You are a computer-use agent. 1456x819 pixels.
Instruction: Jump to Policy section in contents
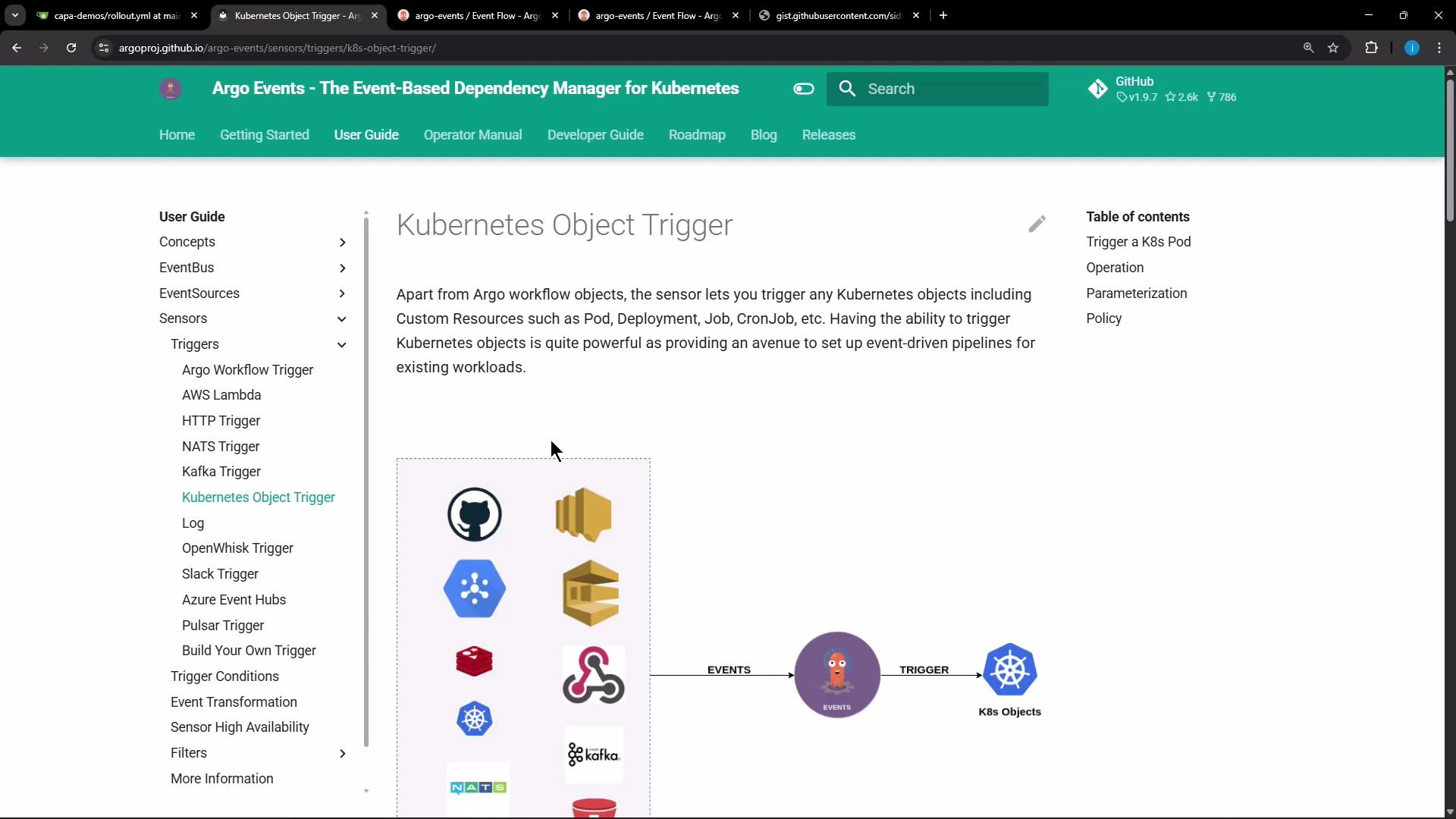click(1103, 318)
